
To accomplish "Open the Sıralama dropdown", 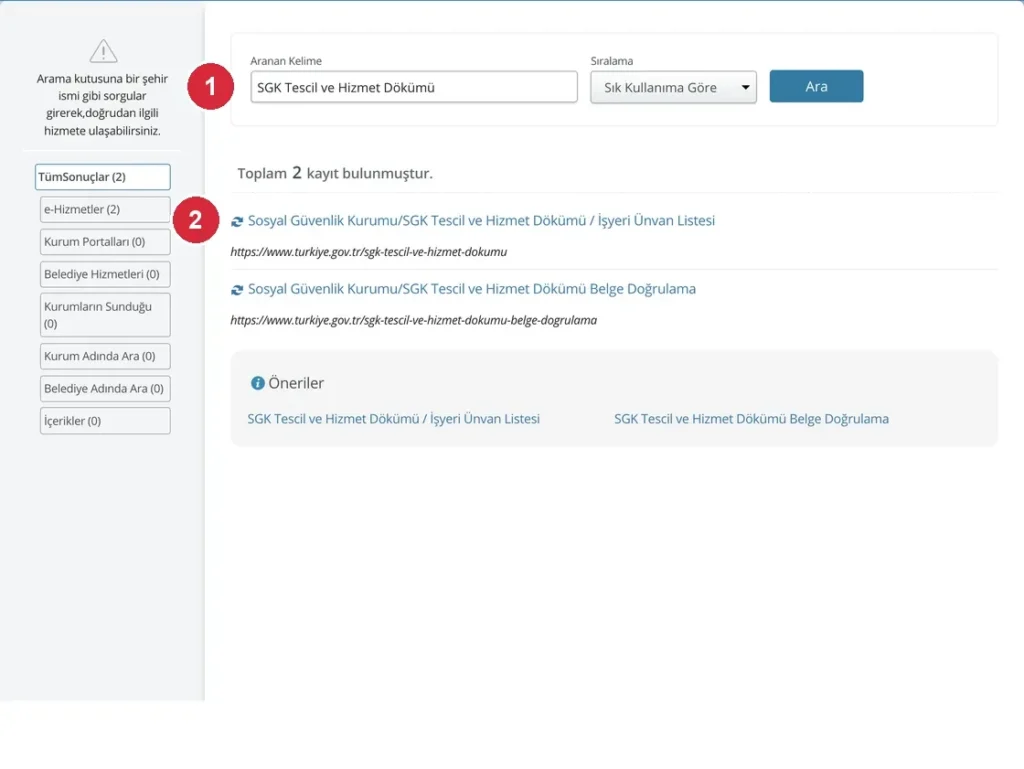I will [x=673, y=87].
